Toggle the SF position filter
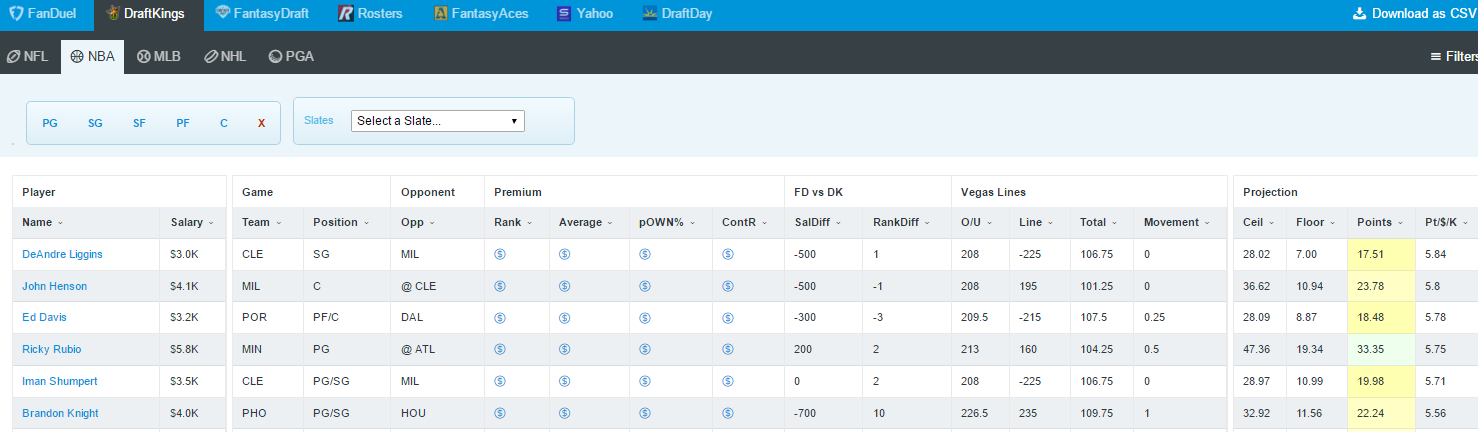This screenshot has width=1478, height=432. point(139,123)
